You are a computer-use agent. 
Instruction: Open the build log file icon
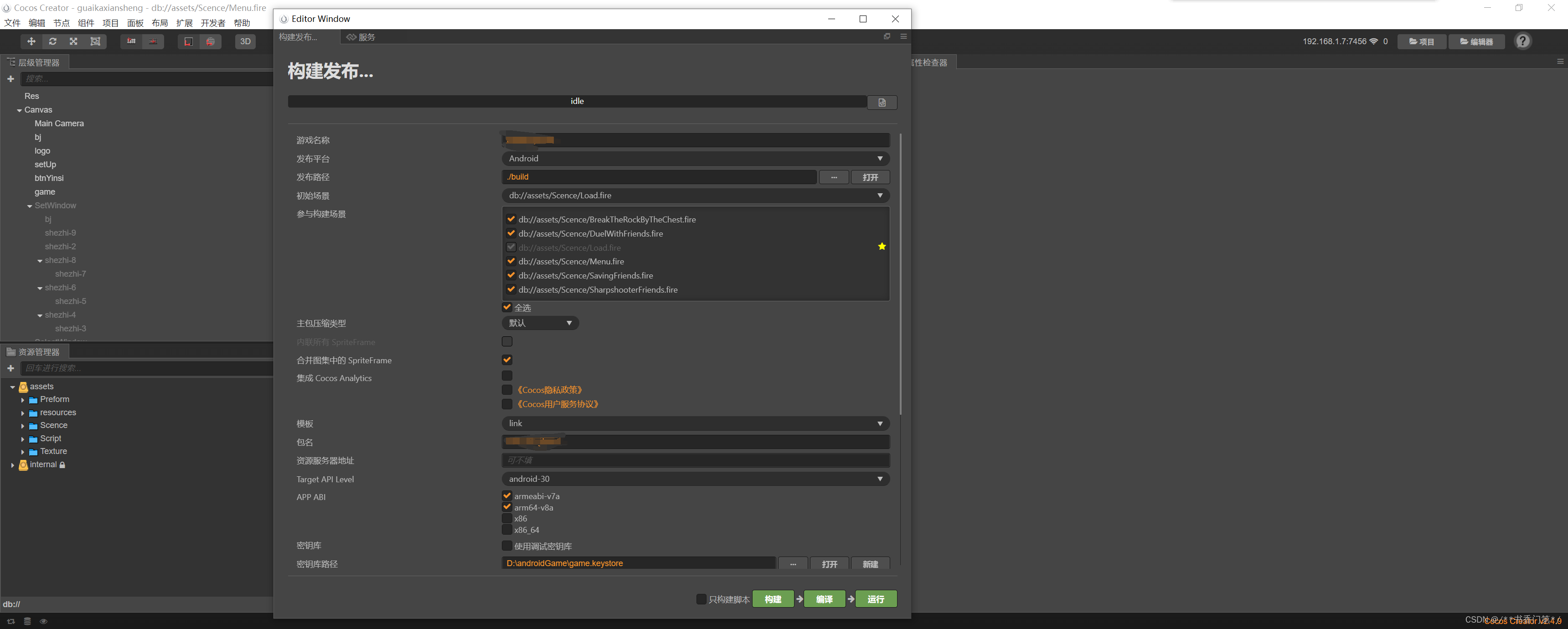tap(882, 102)
